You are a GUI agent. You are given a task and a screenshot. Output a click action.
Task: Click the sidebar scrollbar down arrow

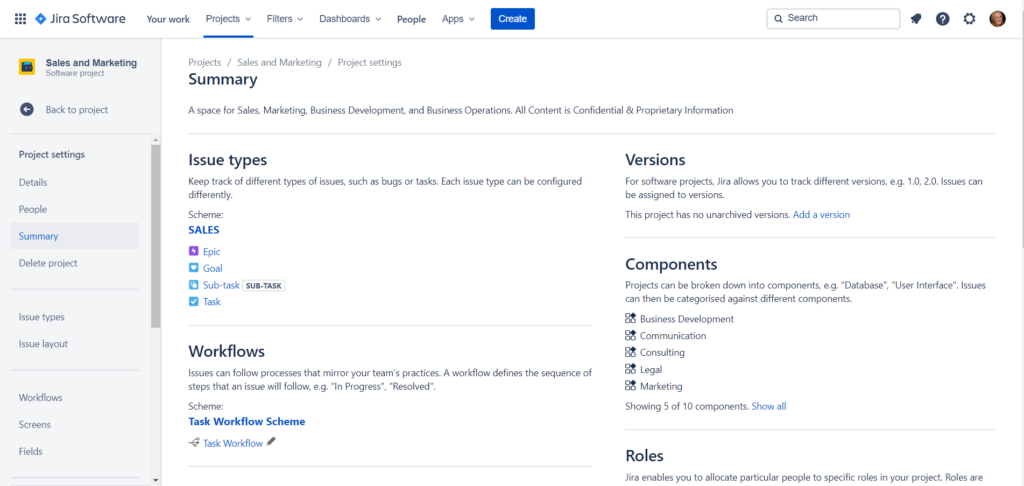click(155, 480)
